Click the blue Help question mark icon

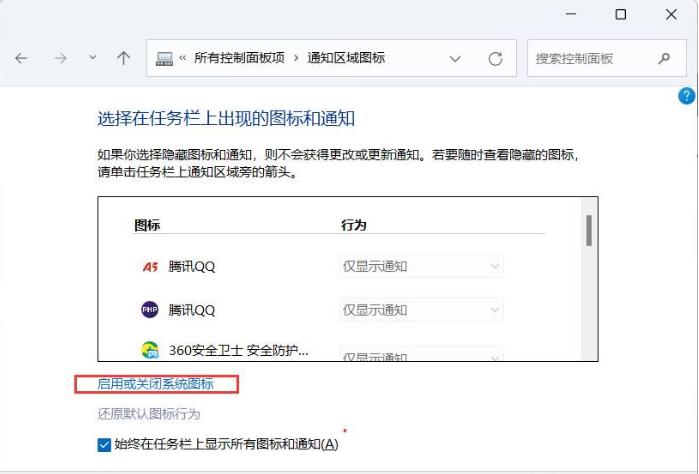pos(686,96)
